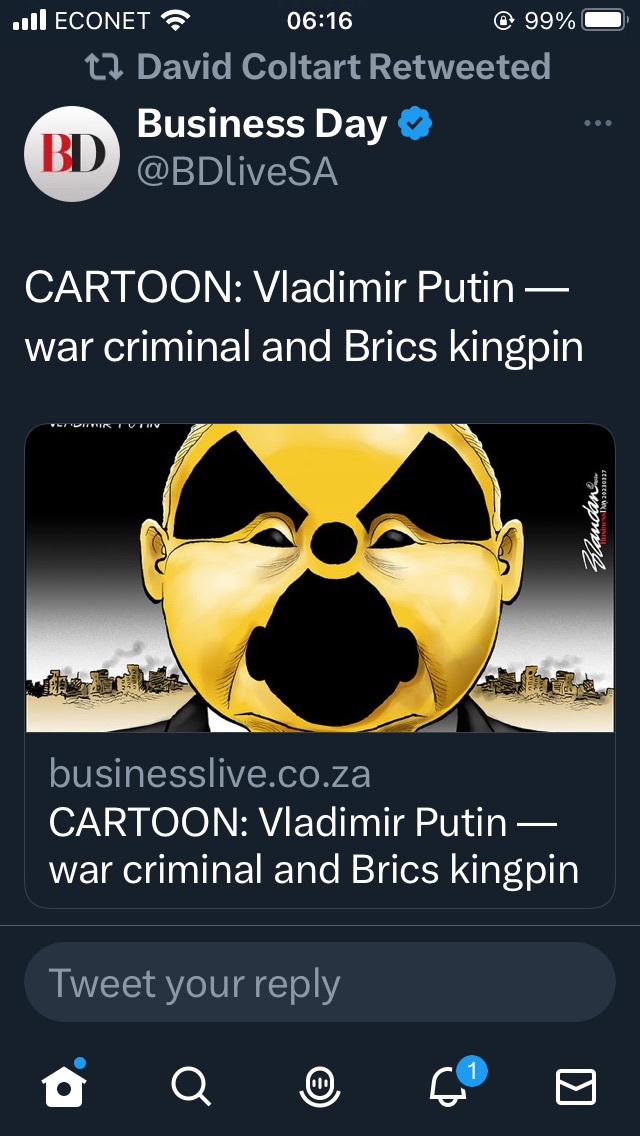Image resolution: width=640 pixels, height=1136 pixels.
Task: Open the Messages envelope tab
Action: (x=576, y=1087)
